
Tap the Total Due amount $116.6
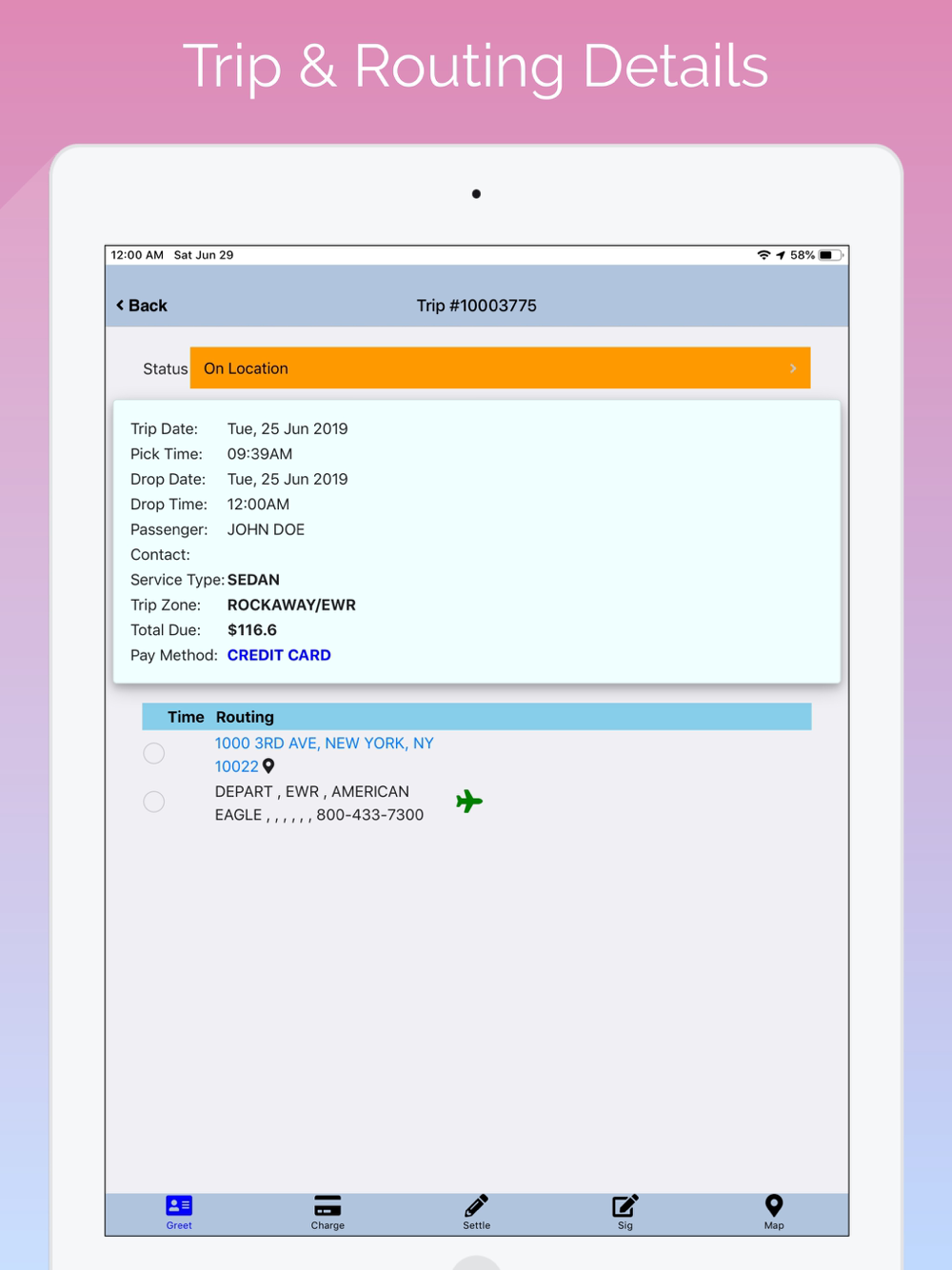tap(252, 630)
